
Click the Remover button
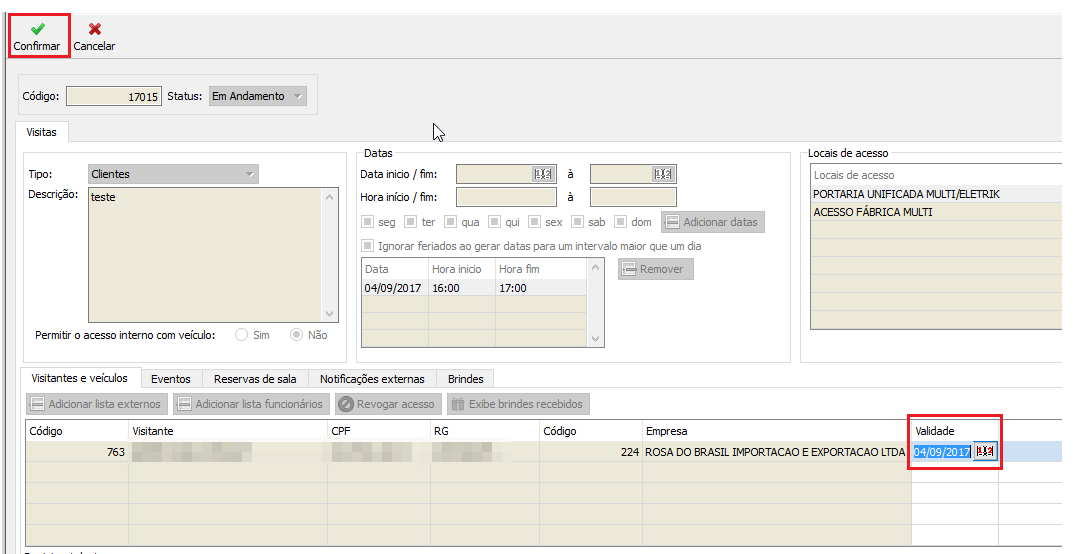pos(655,269)
